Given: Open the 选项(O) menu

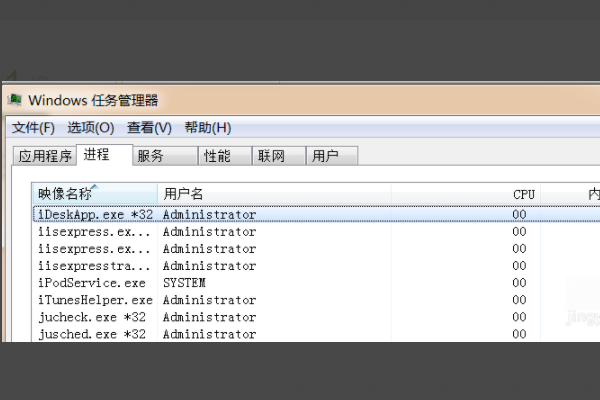Looking at the screenshot, I should coord(90,128).
